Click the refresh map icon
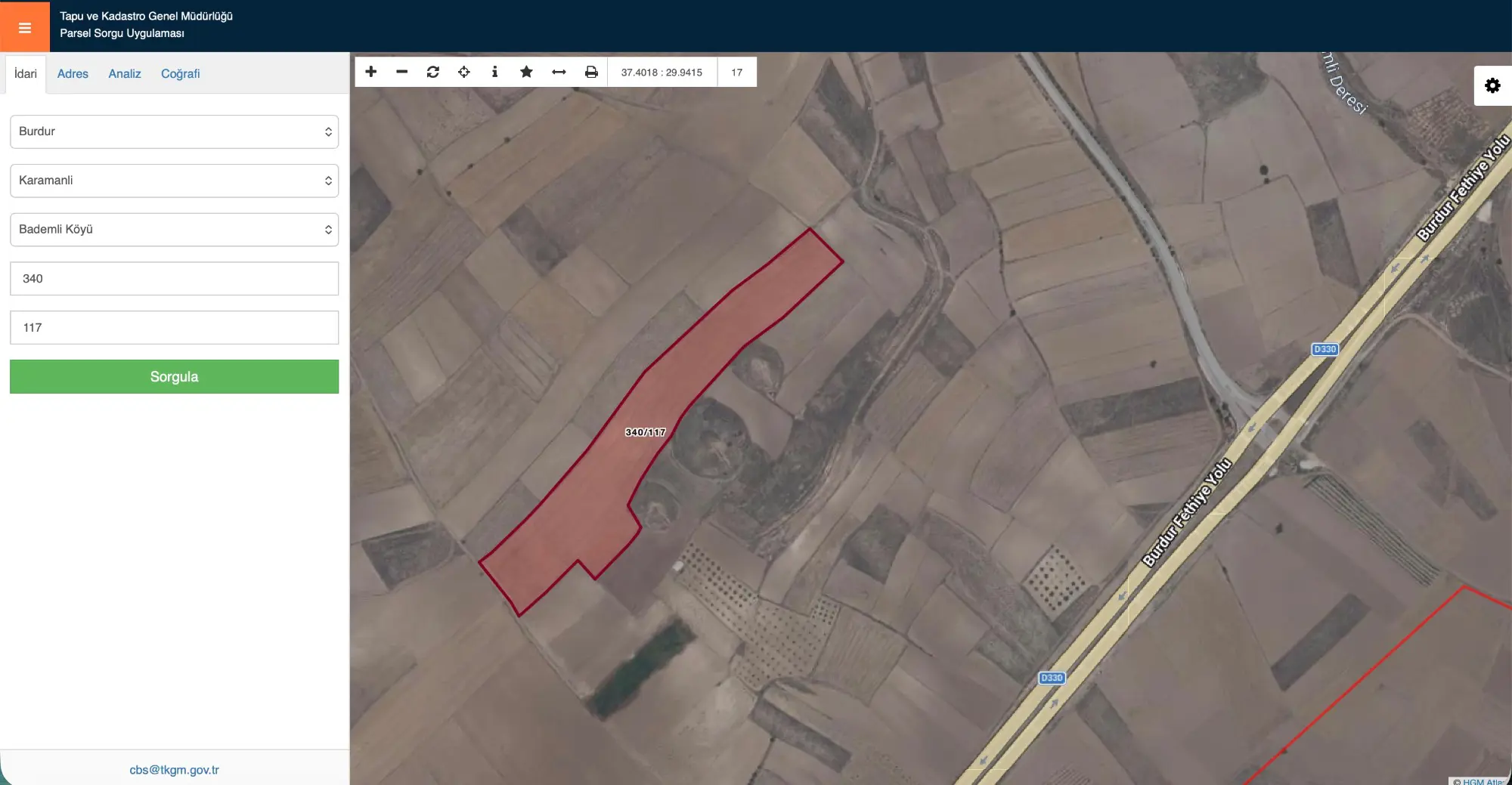This screenshot has height=785, width=1512. (x=432, y=72)
